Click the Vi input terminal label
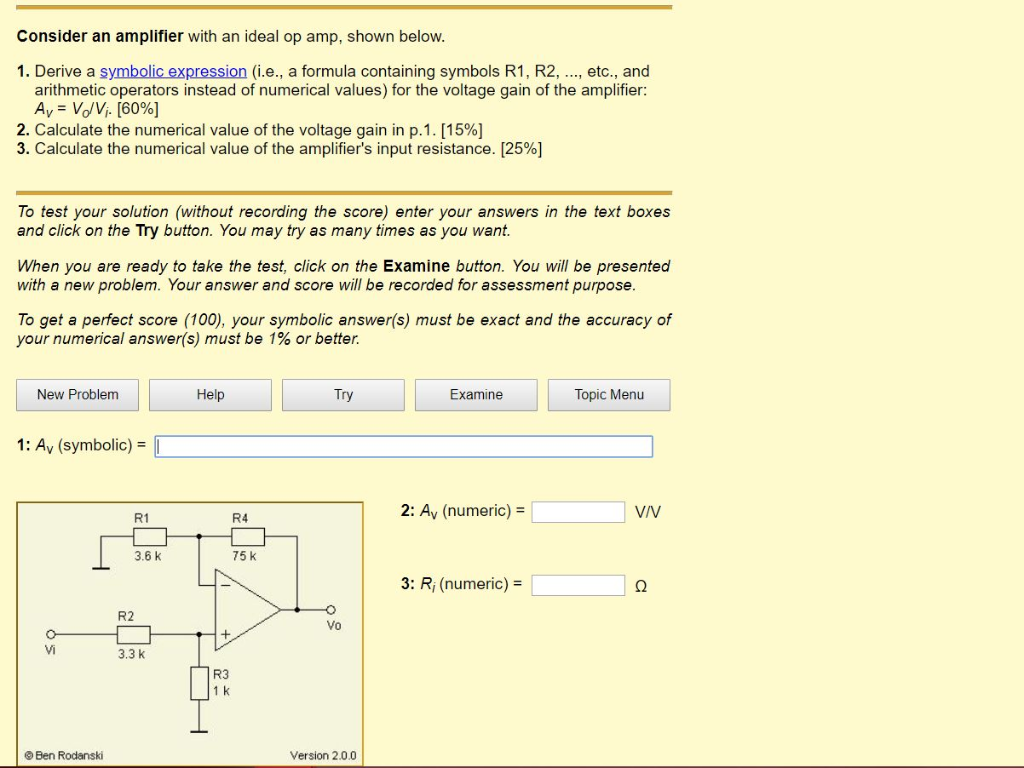1024x768 pixels. pos(50,650)
